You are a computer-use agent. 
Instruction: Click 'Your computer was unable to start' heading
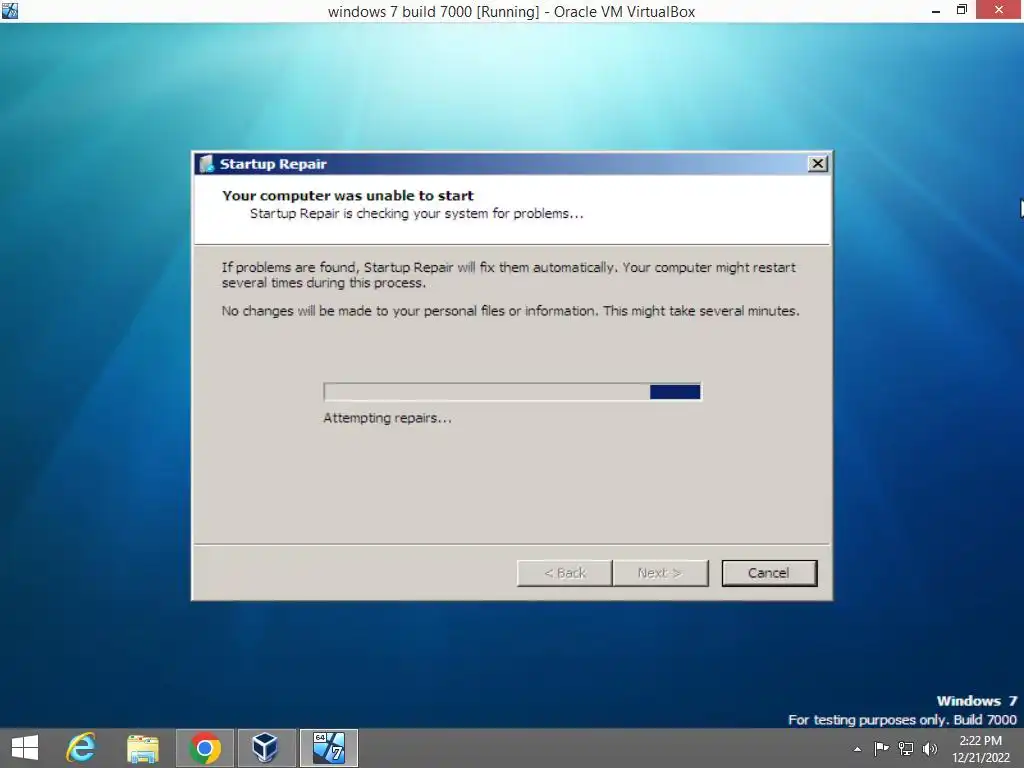coord(347,195)
